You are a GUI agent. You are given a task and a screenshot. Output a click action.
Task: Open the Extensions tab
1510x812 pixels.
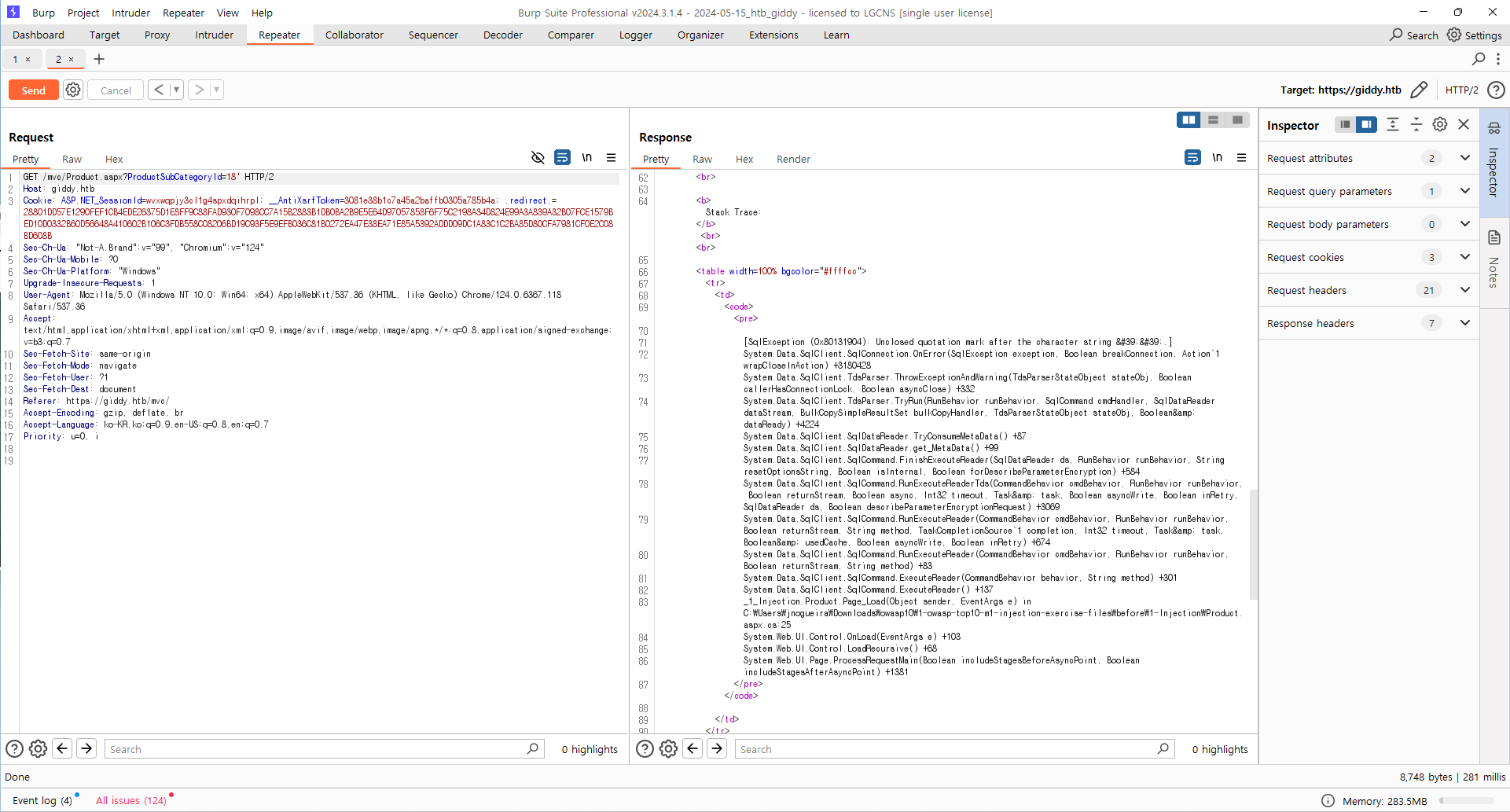click(x=773, y=35)
